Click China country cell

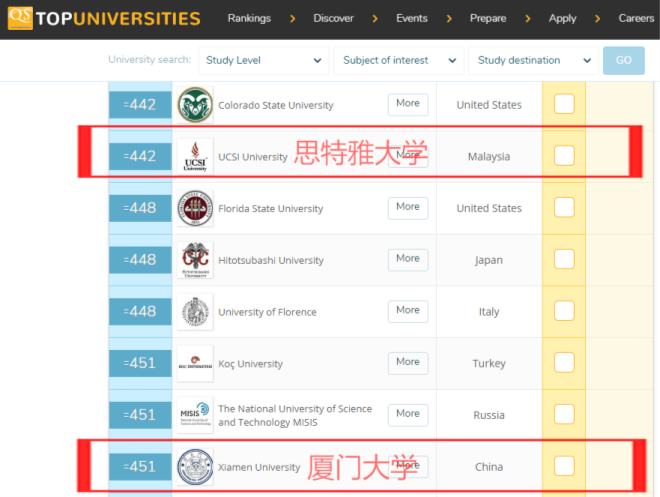point(489,467)
